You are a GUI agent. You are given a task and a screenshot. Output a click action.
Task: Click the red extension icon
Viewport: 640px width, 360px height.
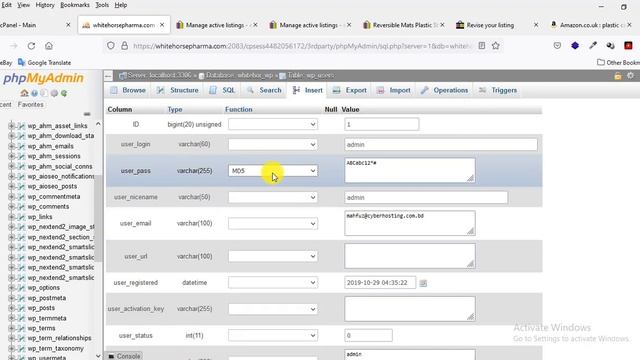(x=628, y=46)
